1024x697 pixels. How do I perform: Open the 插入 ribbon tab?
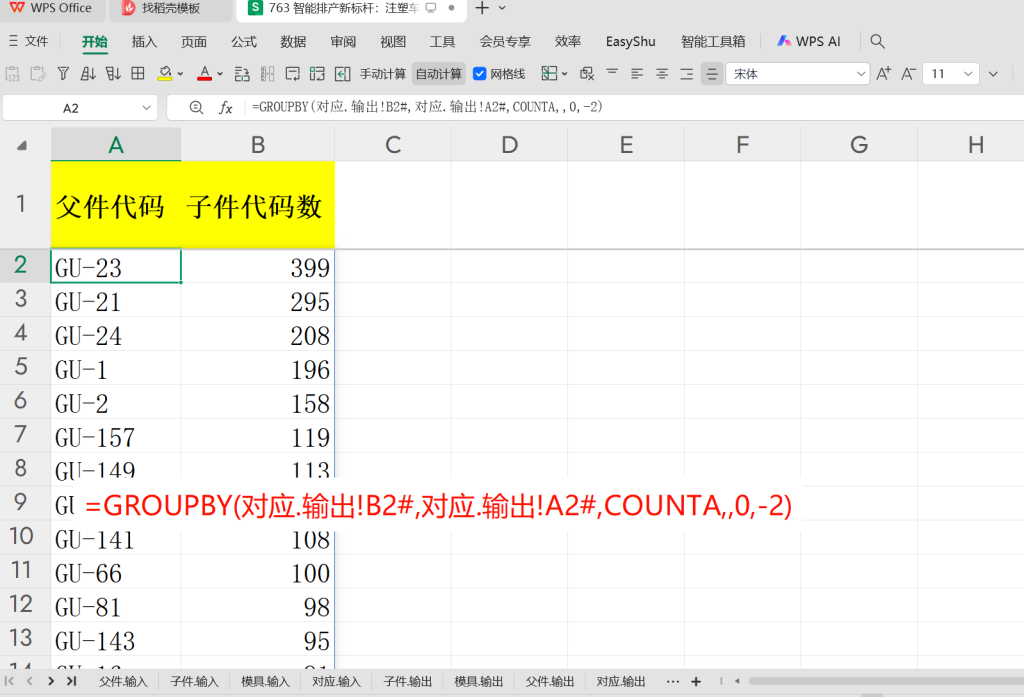144,41
